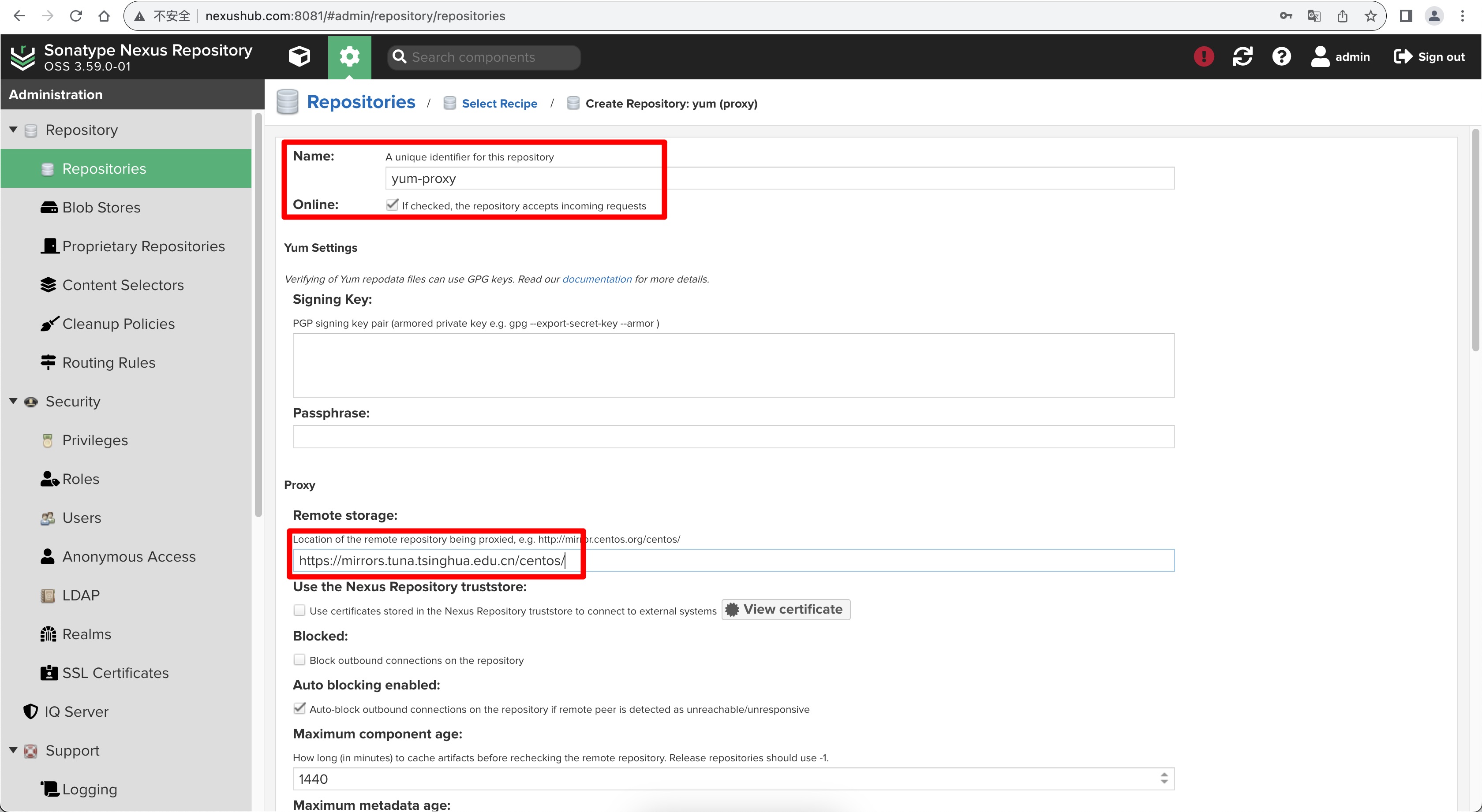Select Repositories in the sidebar
Image resolution: width=1482 pixels, height=812 pixels.
click(126, 168)
